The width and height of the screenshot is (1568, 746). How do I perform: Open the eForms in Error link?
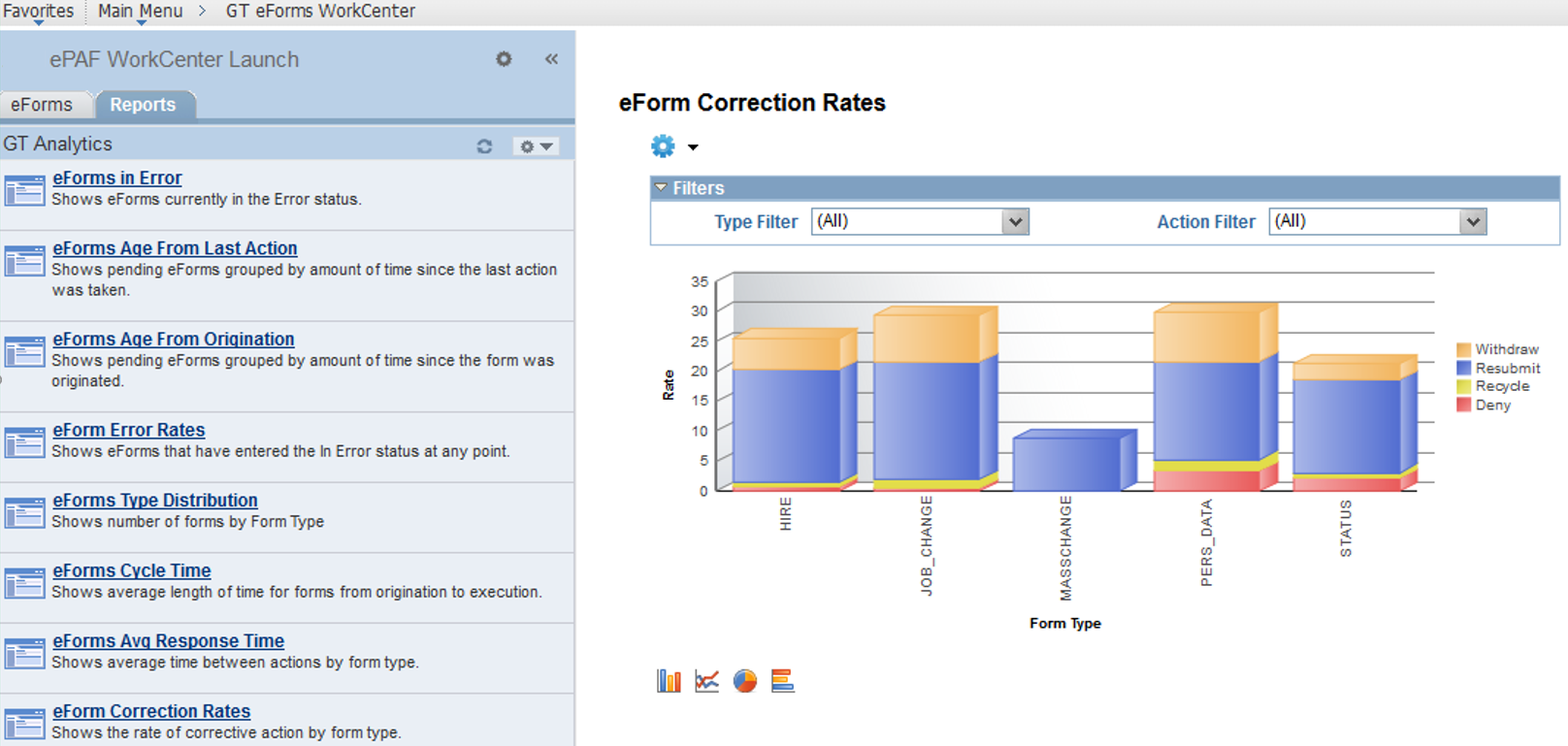point(117,178)
